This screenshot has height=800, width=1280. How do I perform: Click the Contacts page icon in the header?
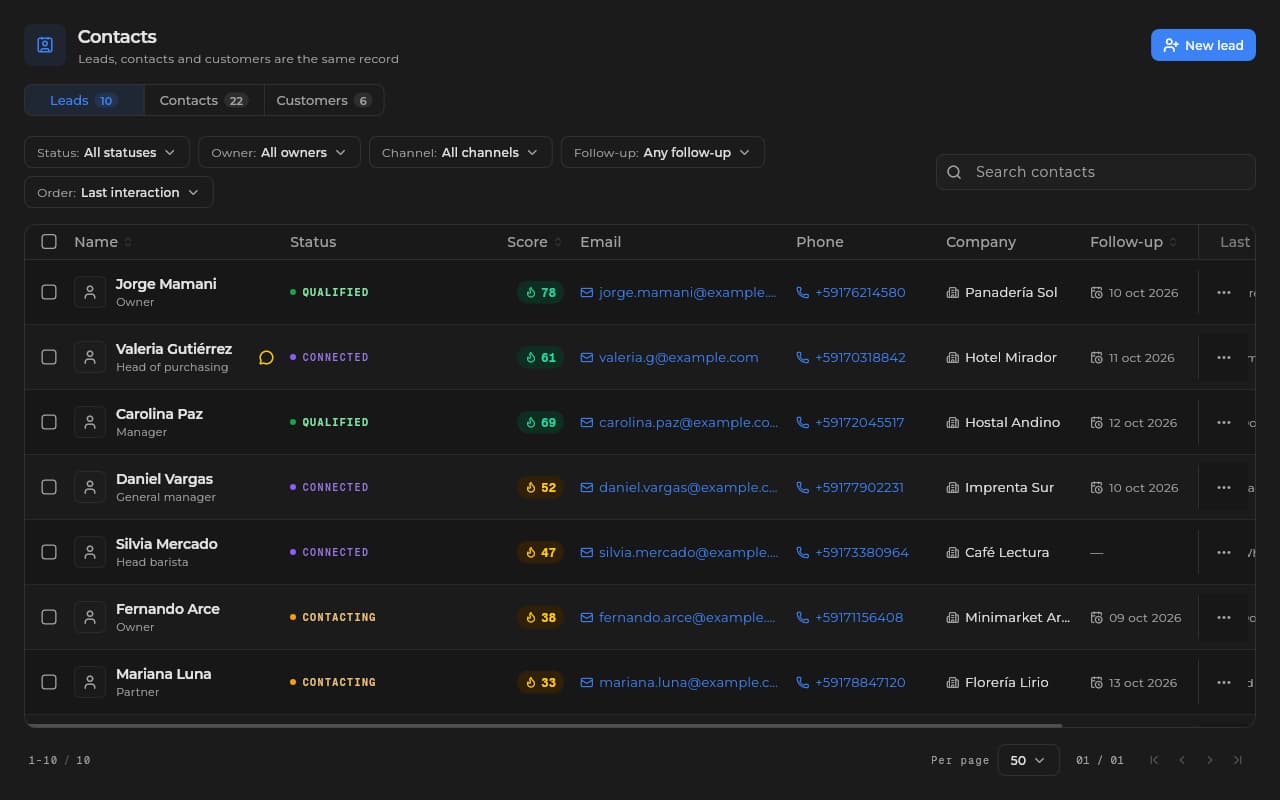point(45,45)
